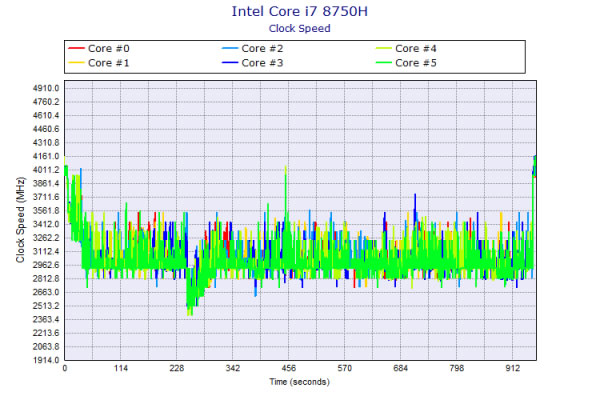Image resolution: width=600 pixels, height=400 pixels.
Task: Click the red Core #0 color line
Action: click(x=76, y=48)
